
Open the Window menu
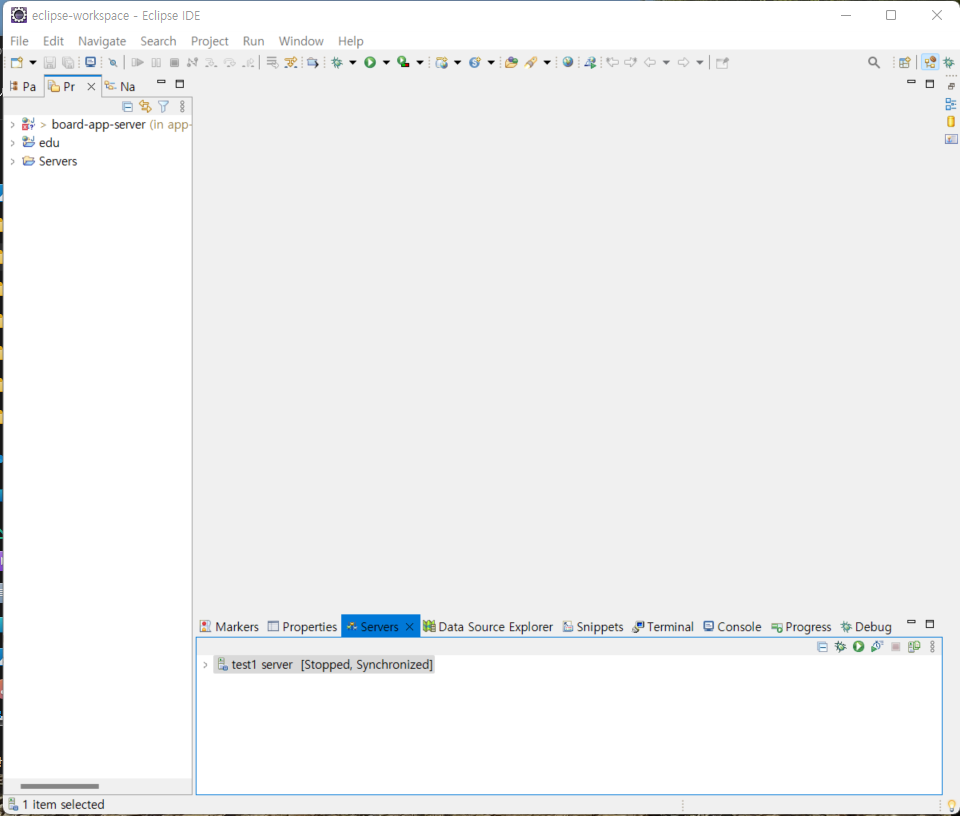(301, 41)
